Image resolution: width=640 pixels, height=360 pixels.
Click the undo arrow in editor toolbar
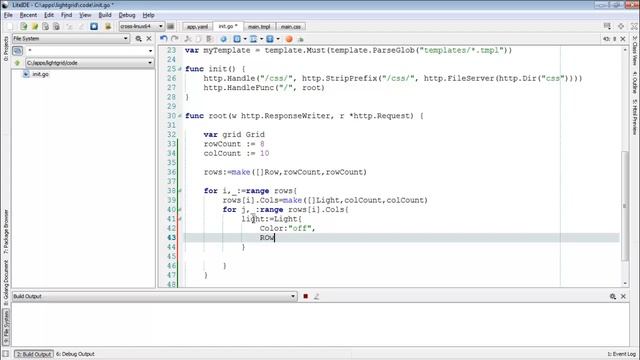click(164, 39)
